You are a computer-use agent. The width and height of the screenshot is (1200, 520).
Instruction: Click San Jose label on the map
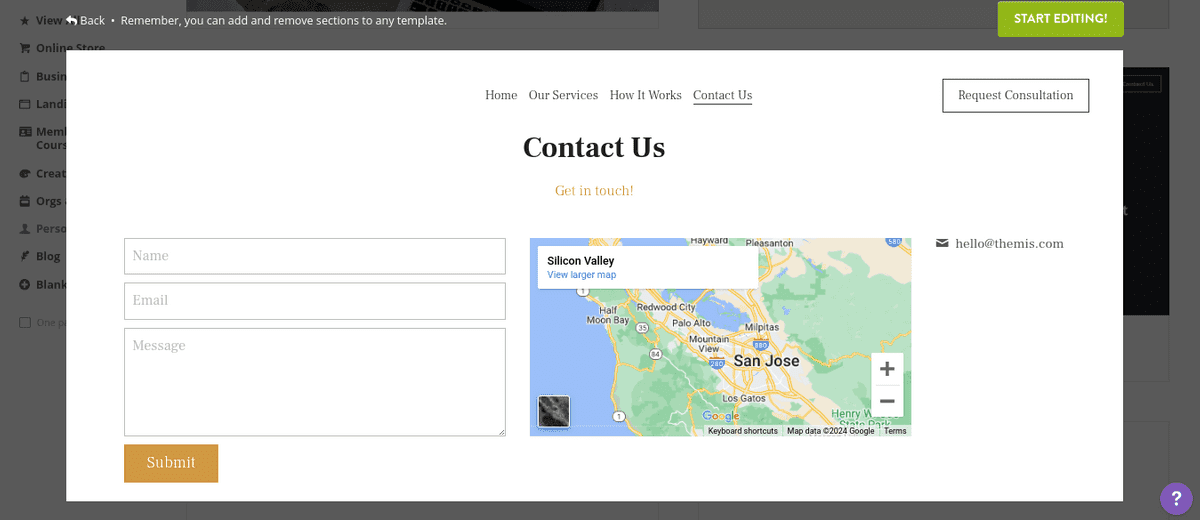[x=767, y=361]
